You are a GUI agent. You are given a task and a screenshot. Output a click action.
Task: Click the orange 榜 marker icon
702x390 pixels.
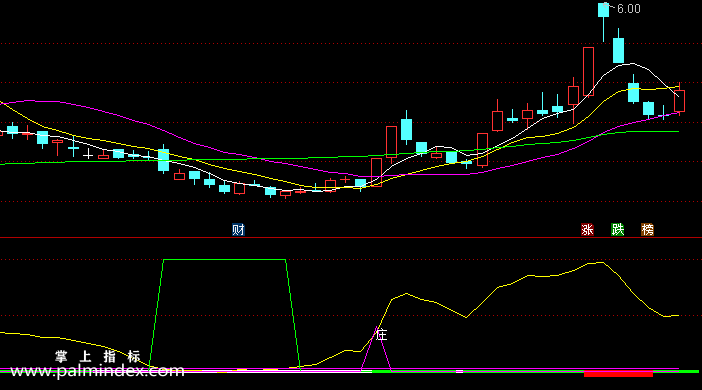coord(647,230)
